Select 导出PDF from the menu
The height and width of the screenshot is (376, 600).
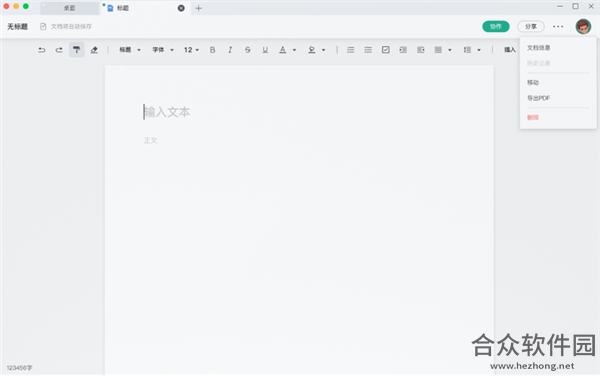tap(538, 98)
